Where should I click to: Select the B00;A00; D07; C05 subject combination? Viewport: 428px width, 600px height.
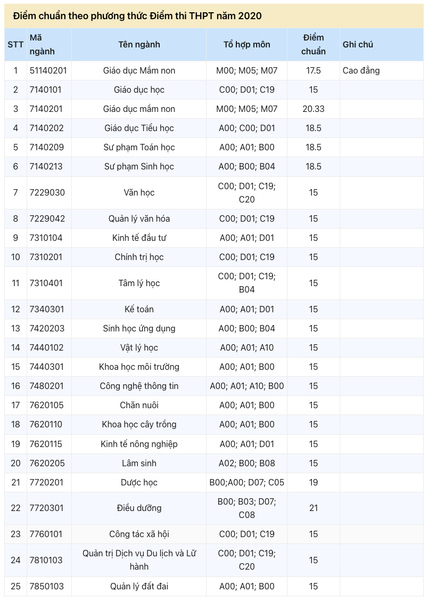pos(247,483)
